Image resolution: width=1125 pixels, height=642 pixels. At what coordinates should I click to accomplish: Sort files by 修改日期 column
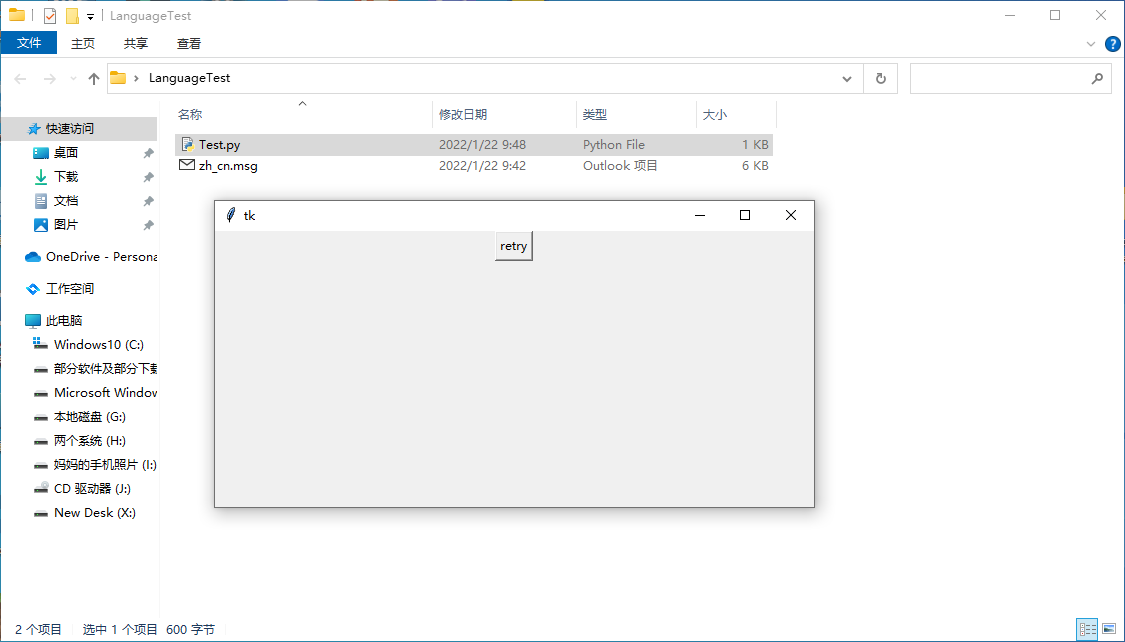pyautogui.click(x=463, y=114)
